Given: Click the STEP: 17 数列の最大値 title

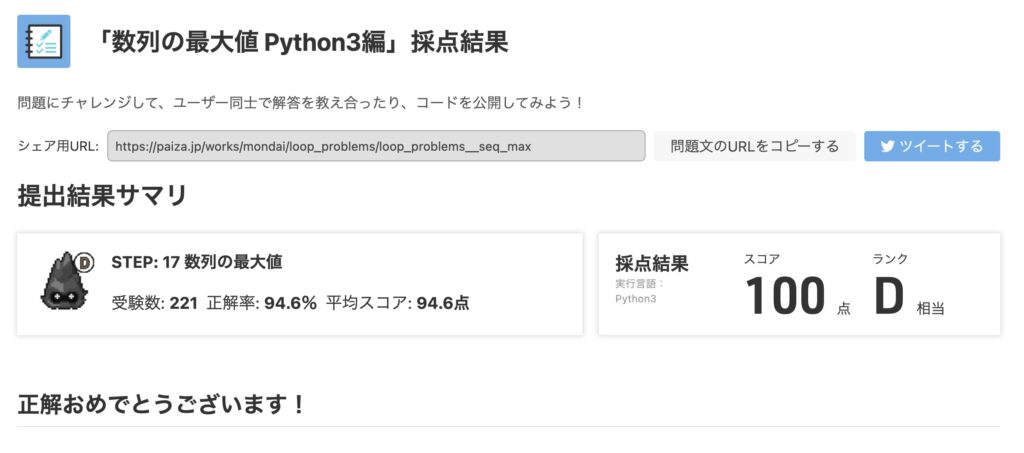Looking at the screenshot, I should coord(197,262).
